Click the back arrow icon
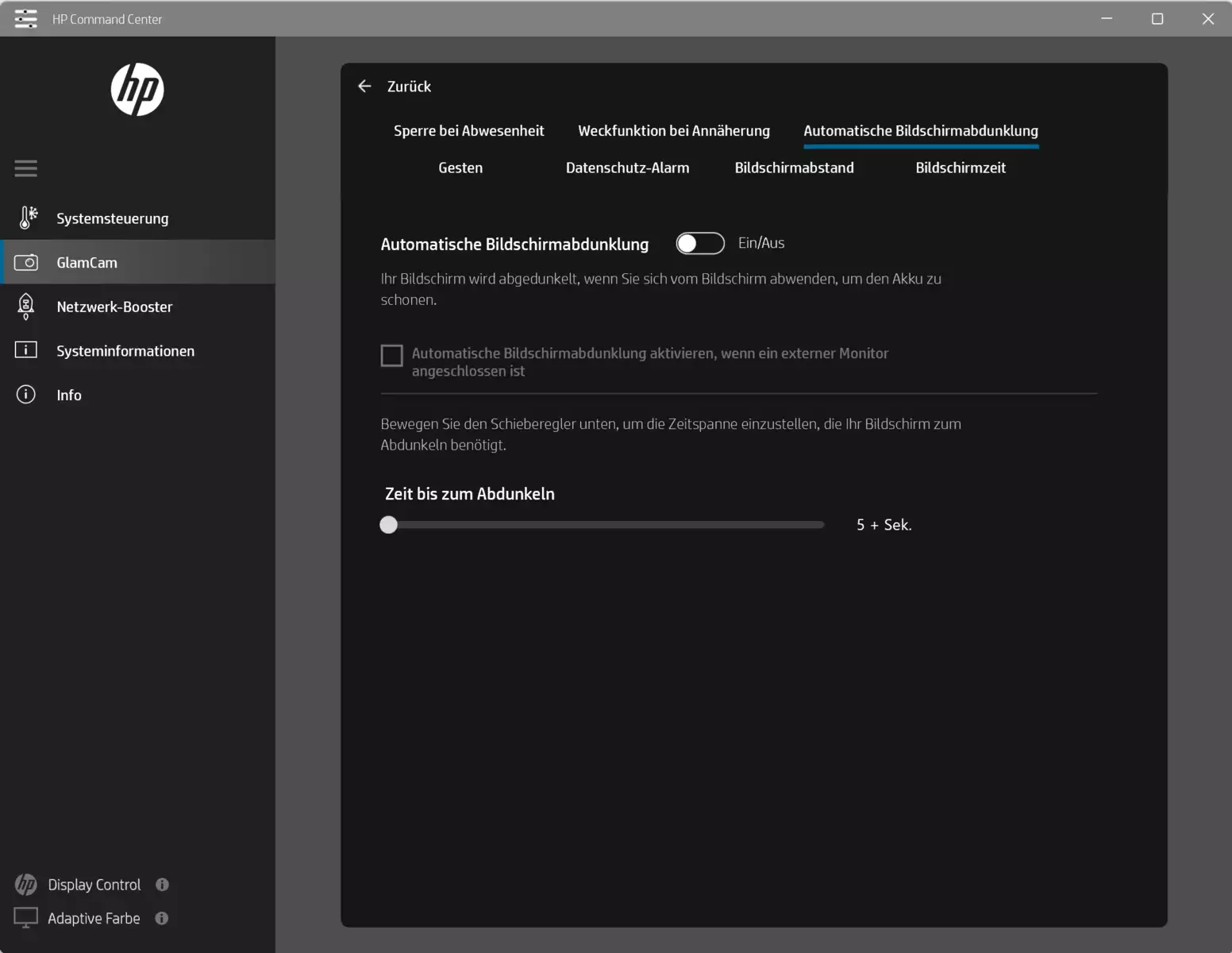 364,86
